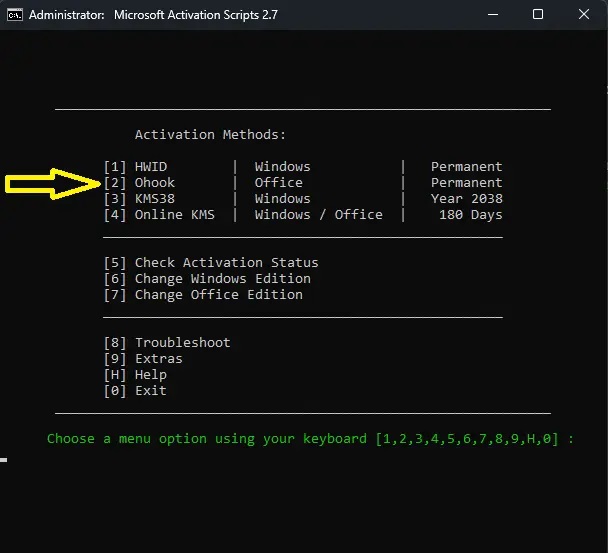The height and width of the screenshot is (553, 608).
Task: Click the '[0] Exit' line
Action: click(x=135, y=391)
